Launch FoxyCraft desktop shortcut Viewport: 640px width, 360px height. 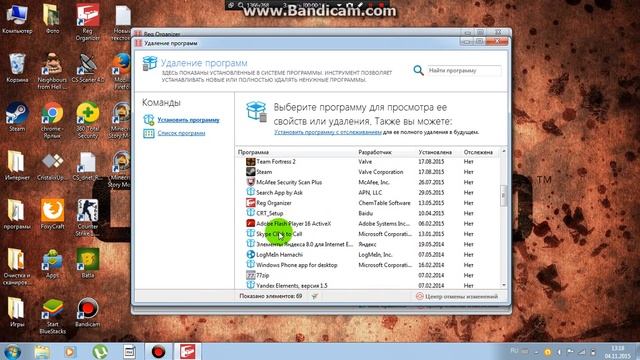click(52, 215)
